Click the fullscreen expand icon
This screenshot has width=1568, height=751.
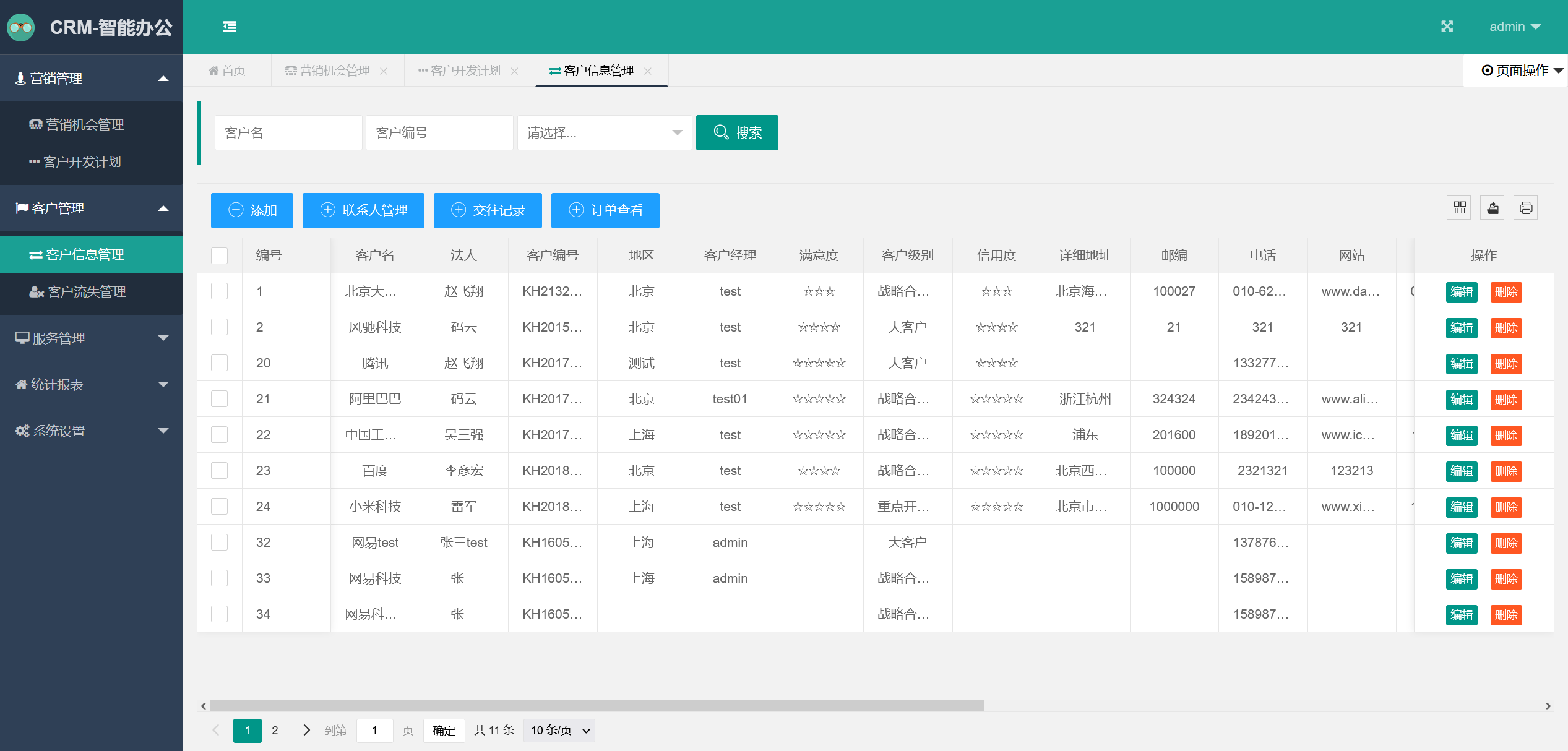point(1447,27)
